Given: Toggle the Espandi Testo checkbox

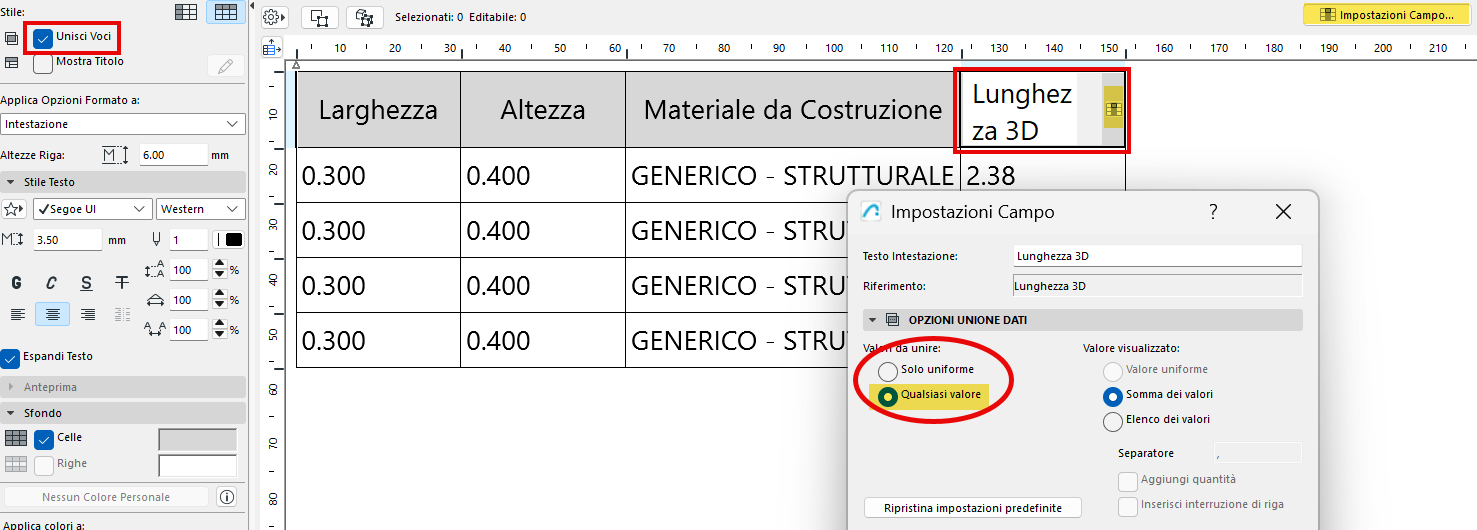Looking at the screenshot, I should 10,357.
